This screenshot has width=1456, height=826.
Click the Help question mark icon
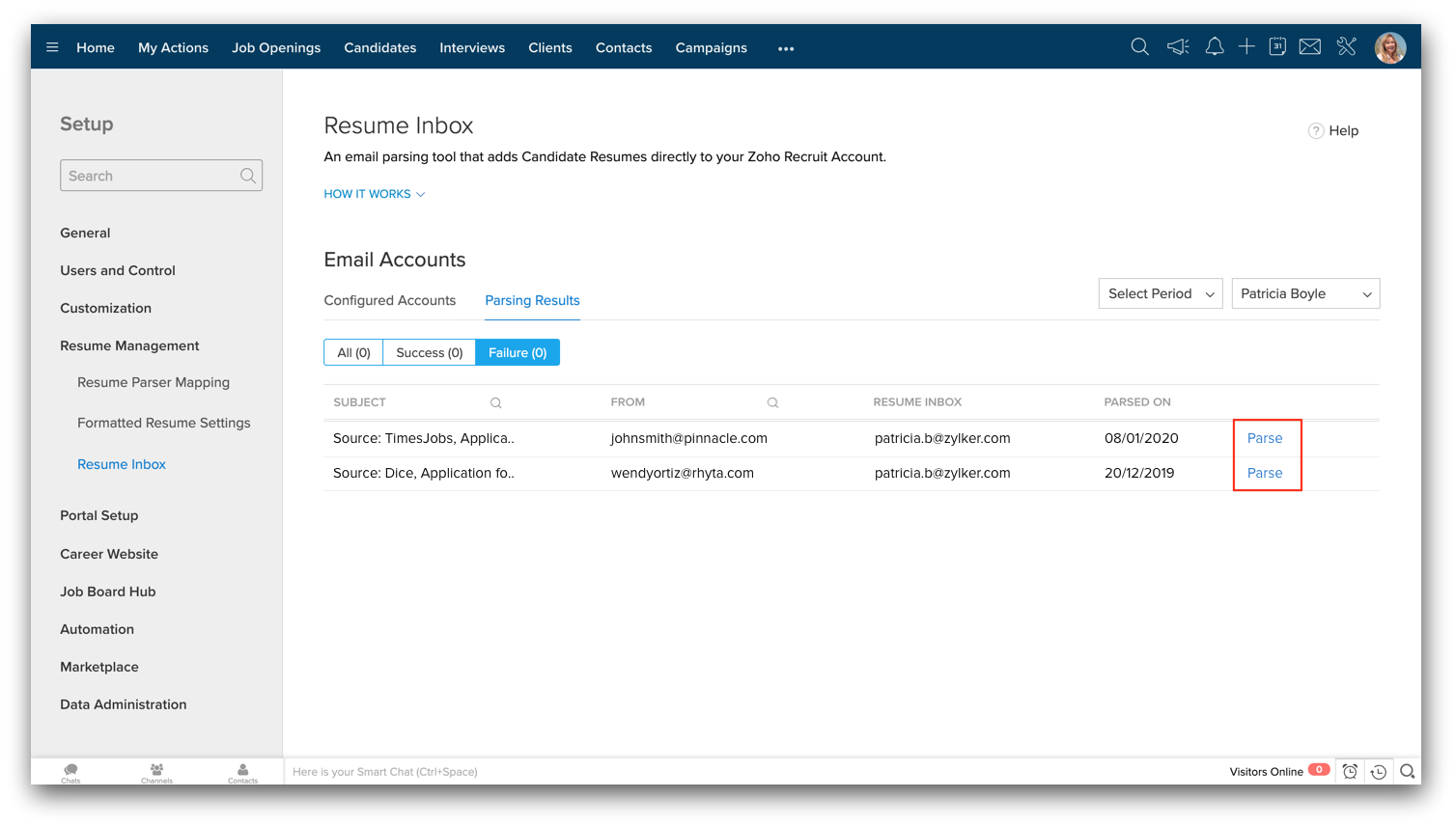1316,130
